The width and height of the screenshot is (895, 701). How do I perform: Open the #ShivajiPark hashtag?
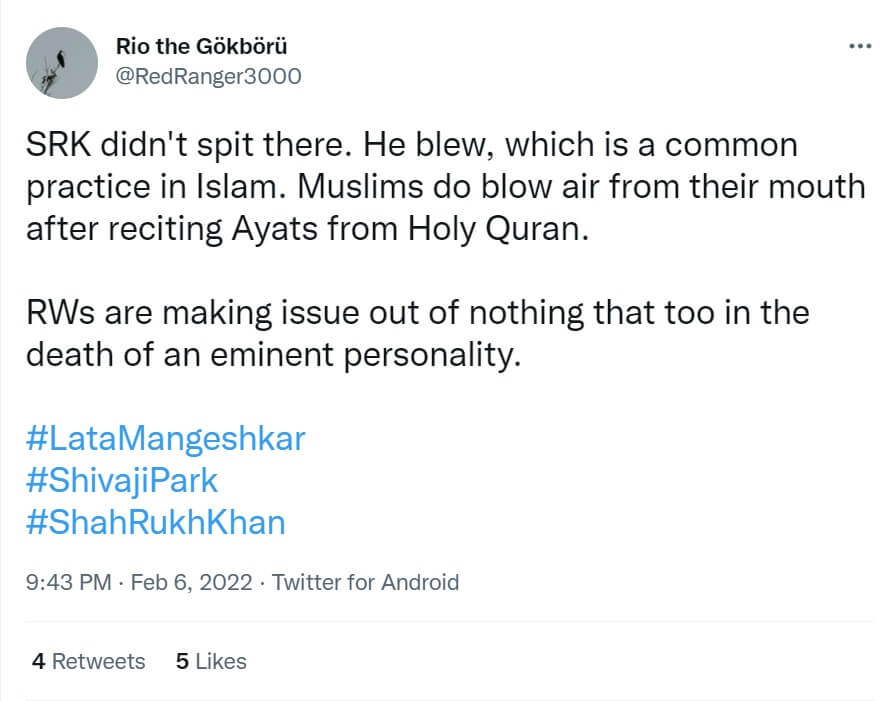coord(123,481)
